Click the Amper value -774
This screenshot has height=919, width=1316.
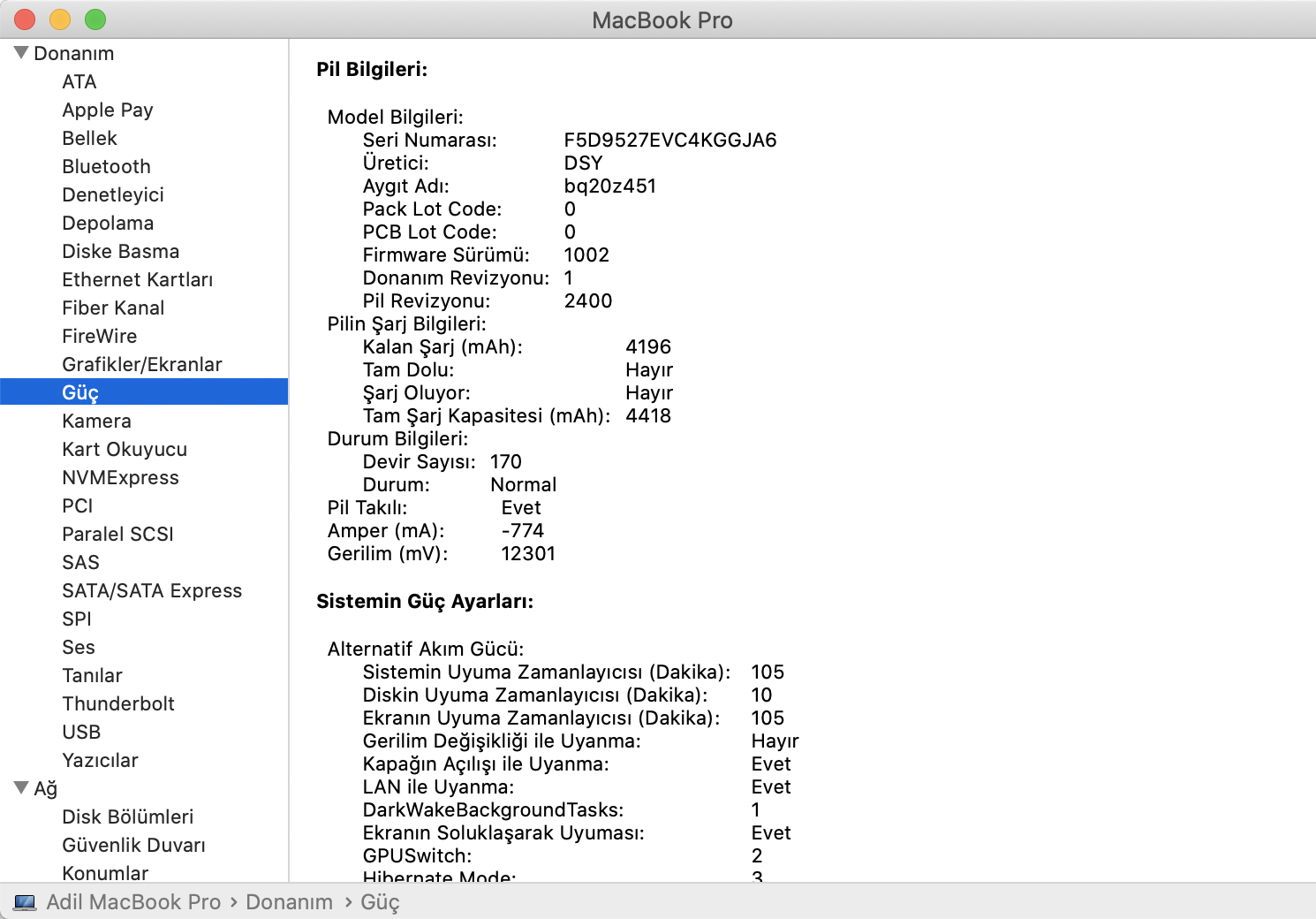[523, 531]
